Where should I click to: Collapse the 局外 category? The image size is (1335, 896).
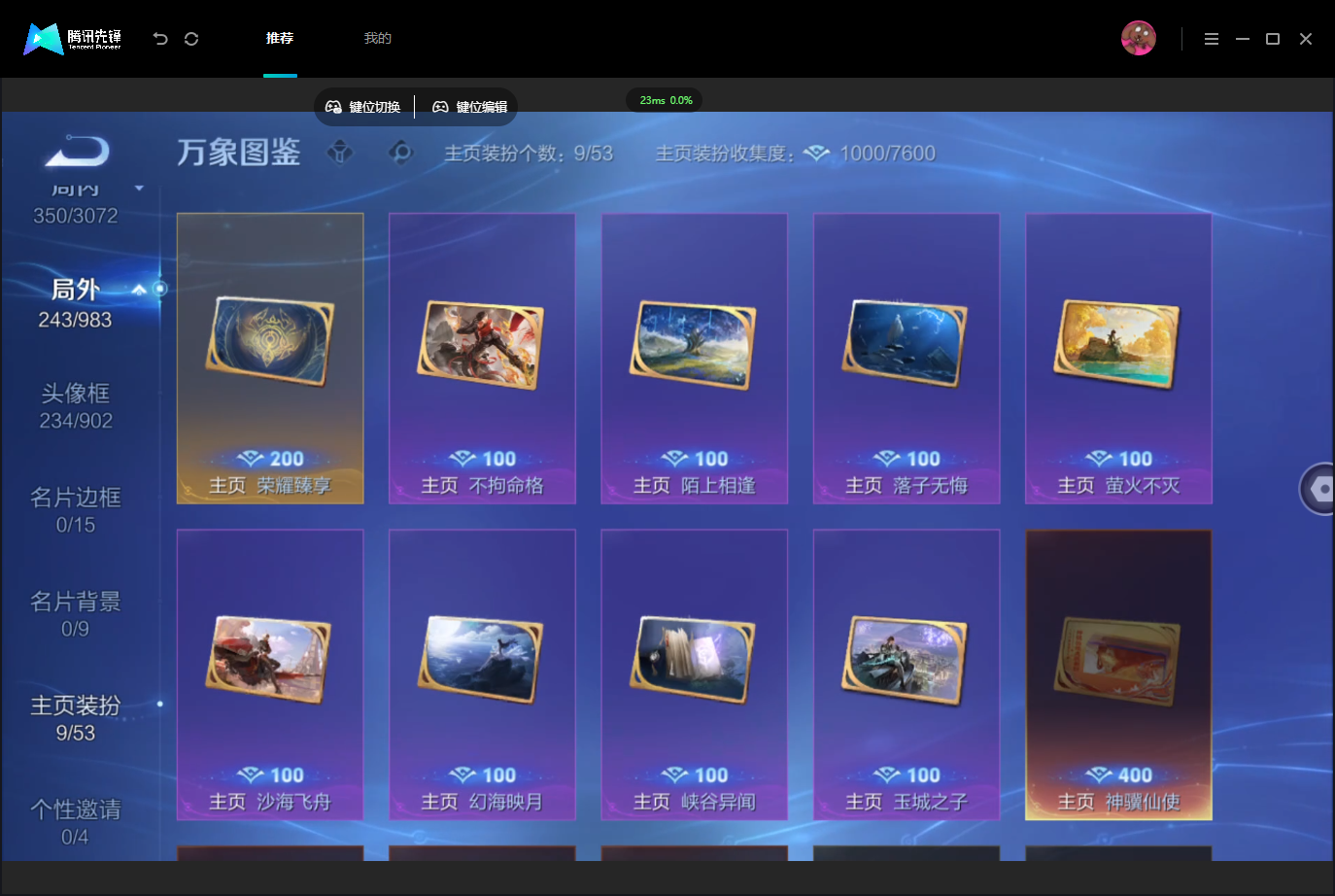pyautogui.click(x=139, y=290)
